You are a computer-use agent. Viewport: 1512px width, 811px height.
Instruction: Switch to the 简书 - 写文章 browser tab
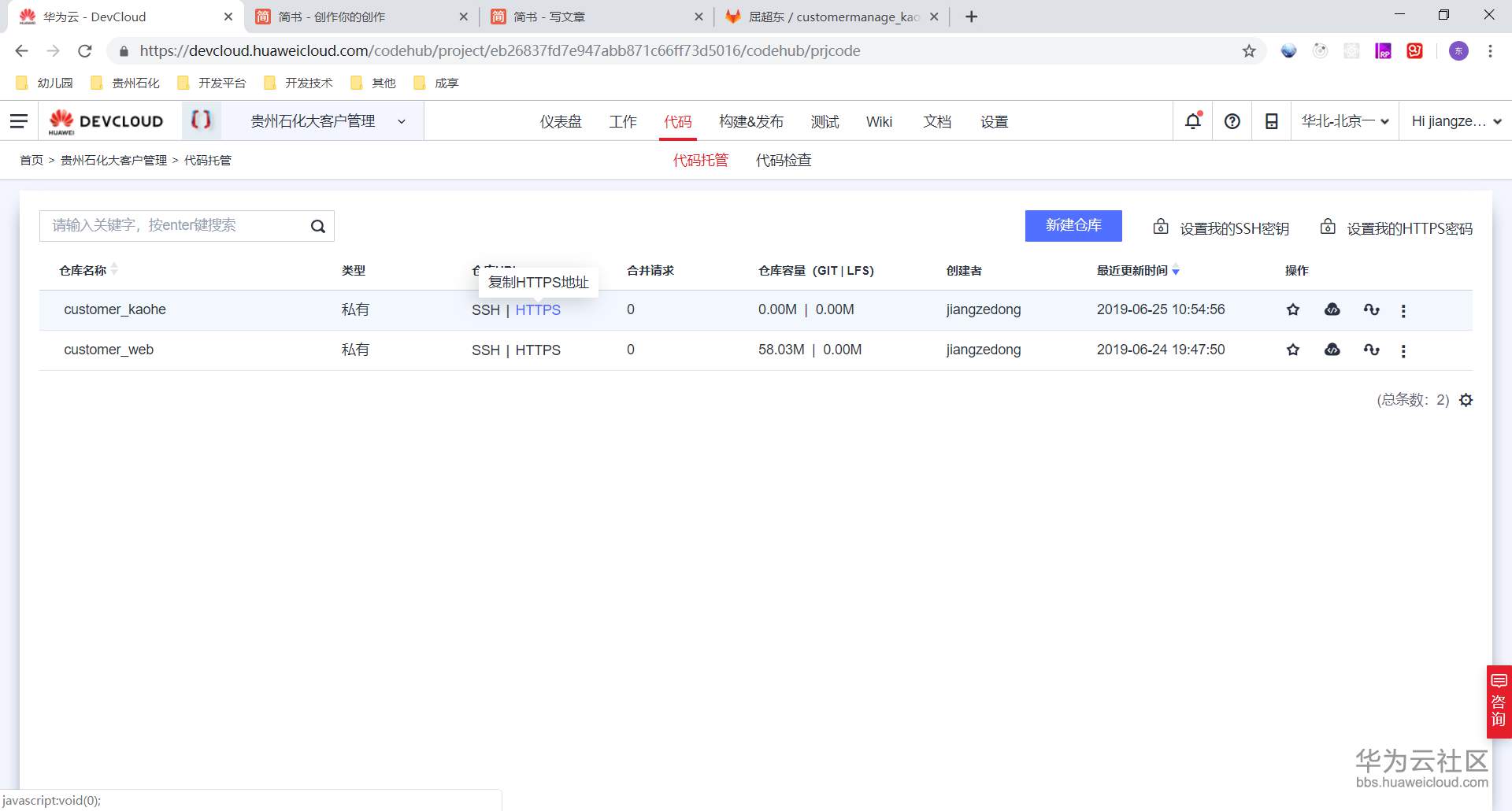click(597, 17)
